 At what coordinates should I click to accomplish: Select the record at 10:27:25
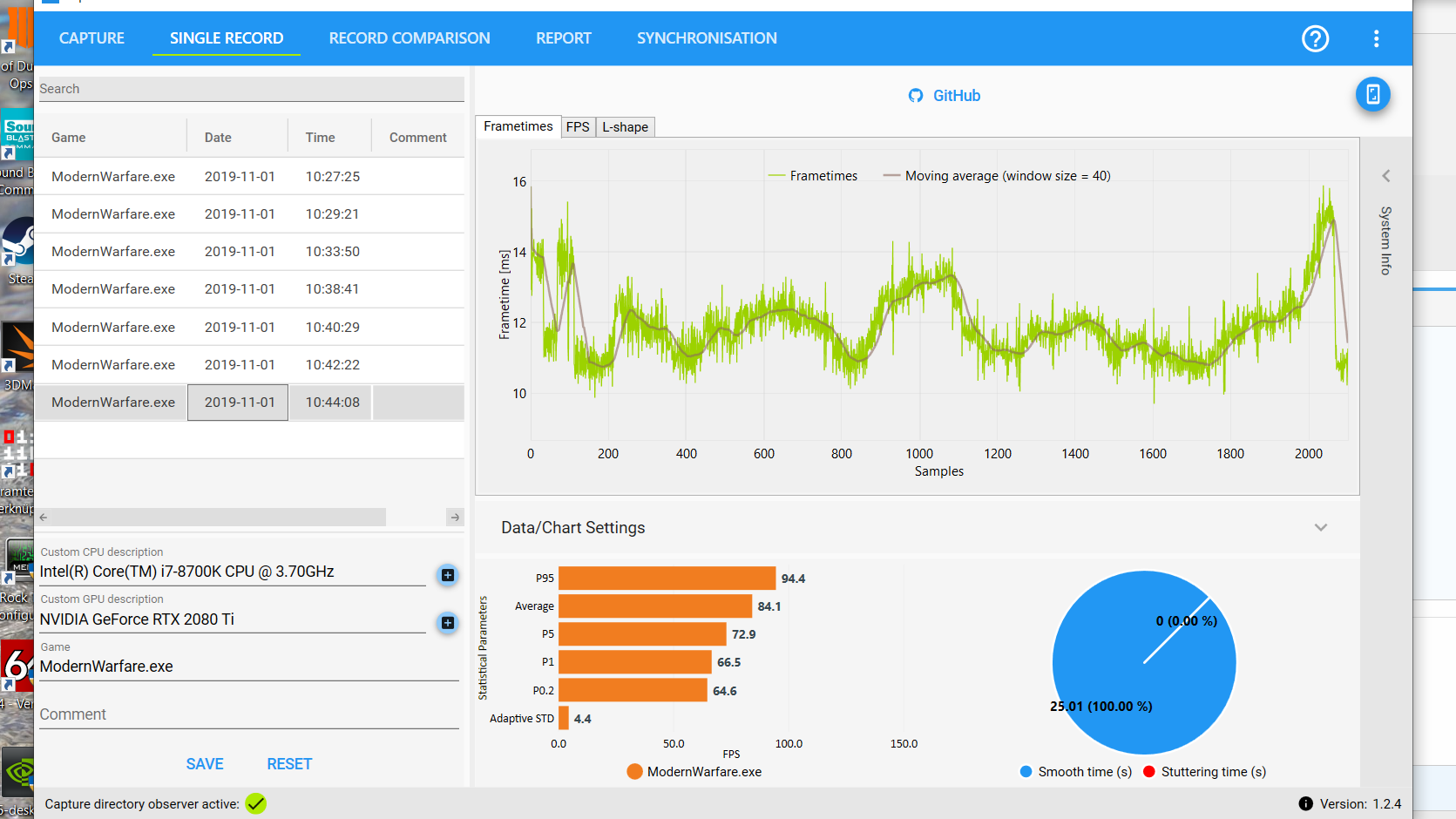tap(251, 176)
